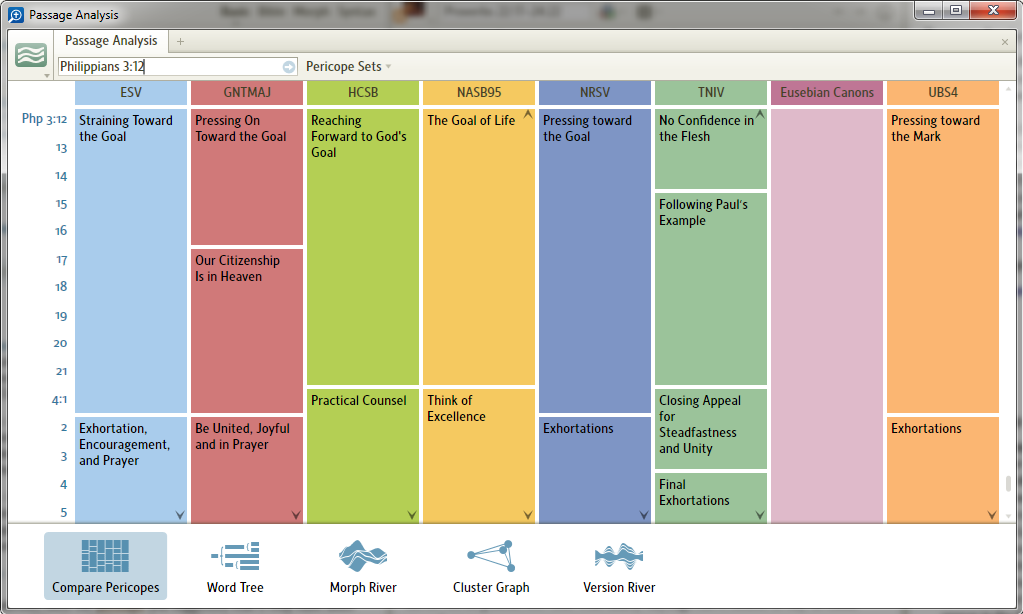Open the Morph River view
The height and width of the screenshot is (614, 1023).
363,566
